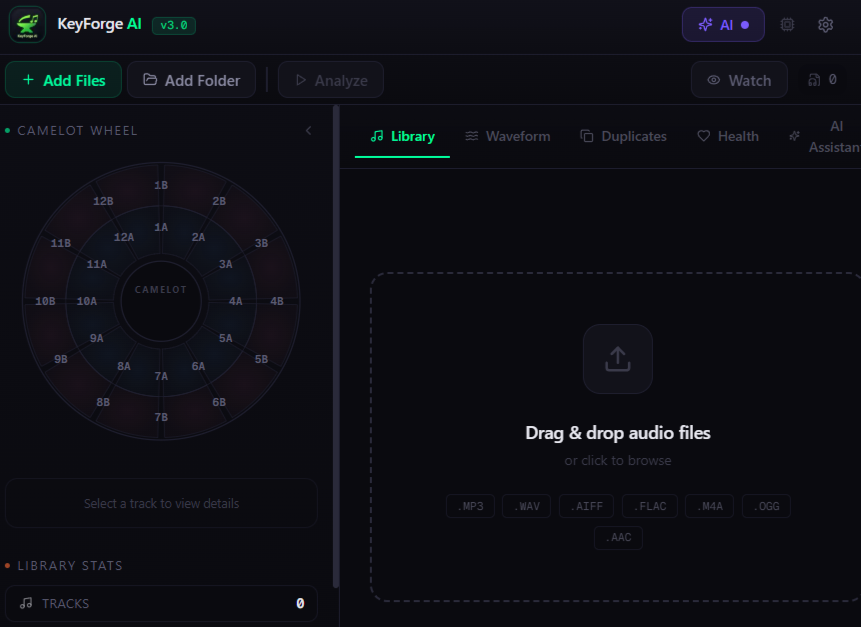Click the LIBRARY STATS section header

[x=70, y=566]
